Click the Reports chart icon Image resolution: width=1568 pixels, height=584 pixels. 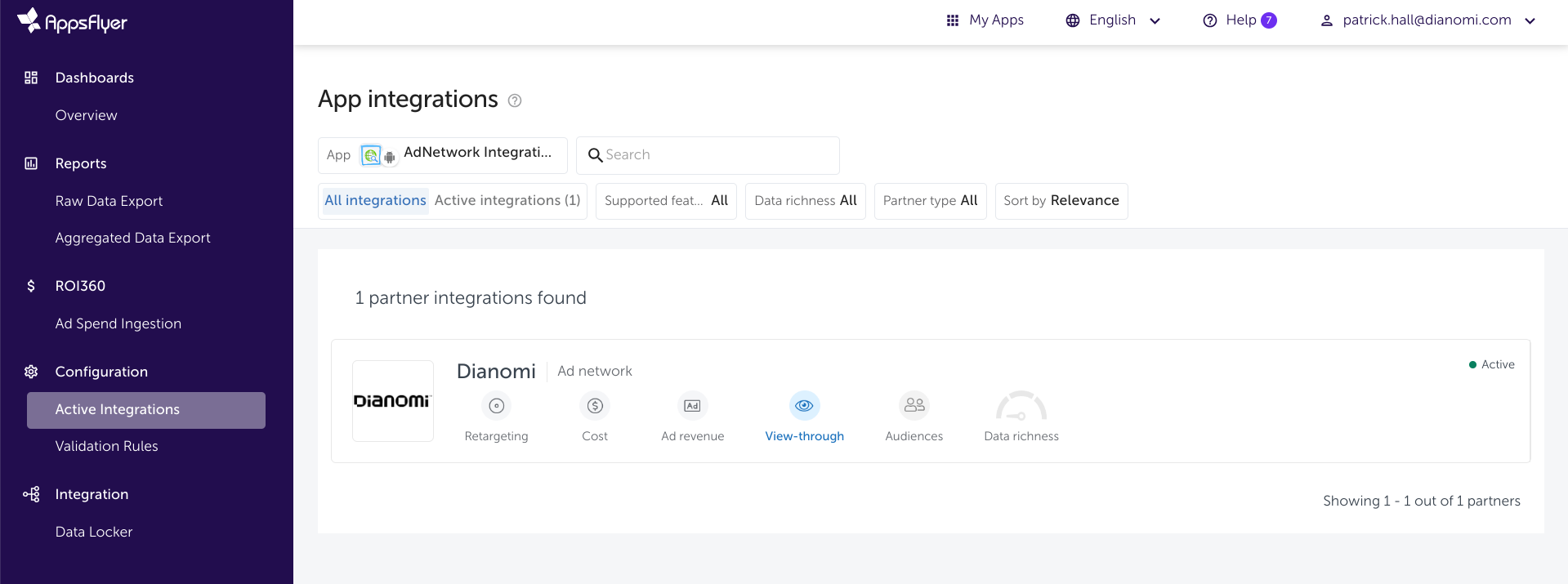pos(31,163)
